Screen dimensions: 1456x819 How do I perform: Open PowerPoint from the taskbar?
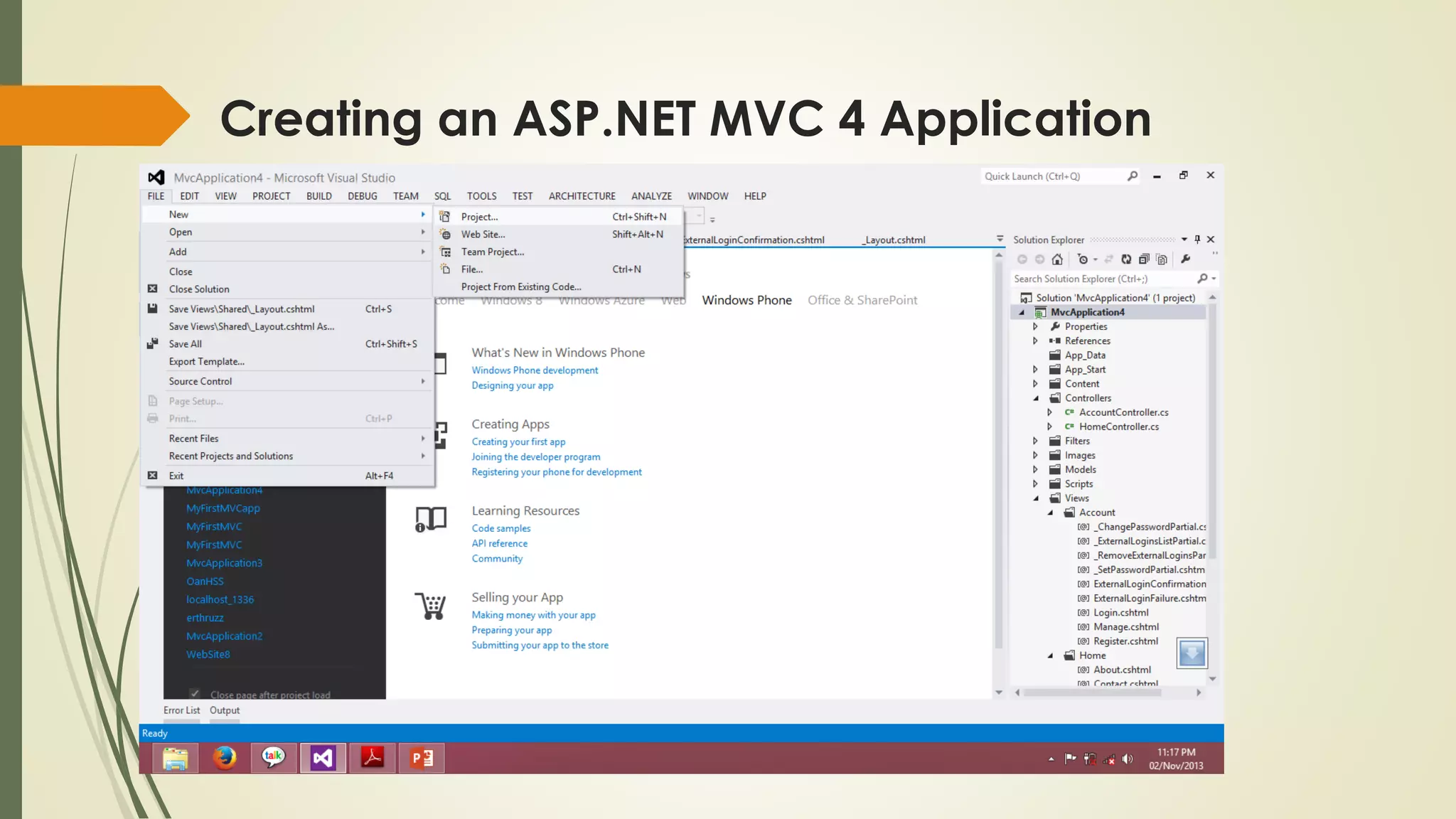click(422, 759)
